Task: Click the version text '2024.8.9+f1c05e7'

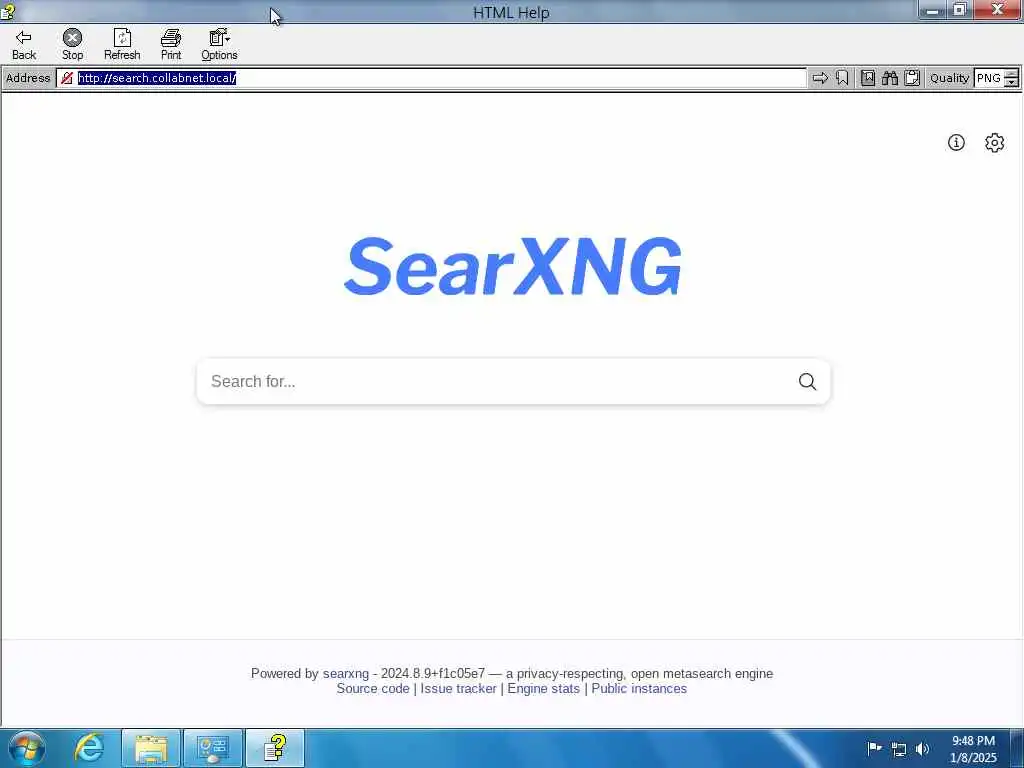Action: [433, 673]
